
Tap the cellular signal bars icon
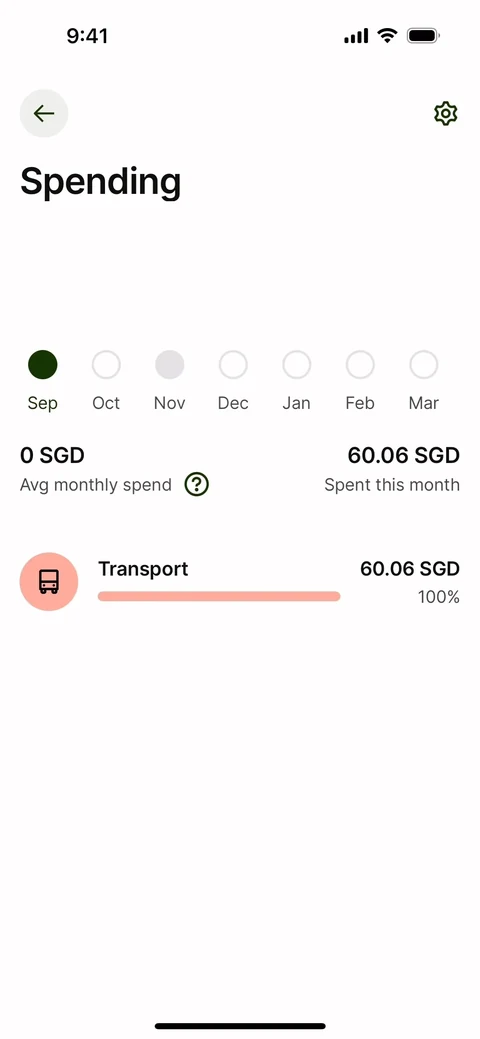pyautogui.click(x=356, y=36)
